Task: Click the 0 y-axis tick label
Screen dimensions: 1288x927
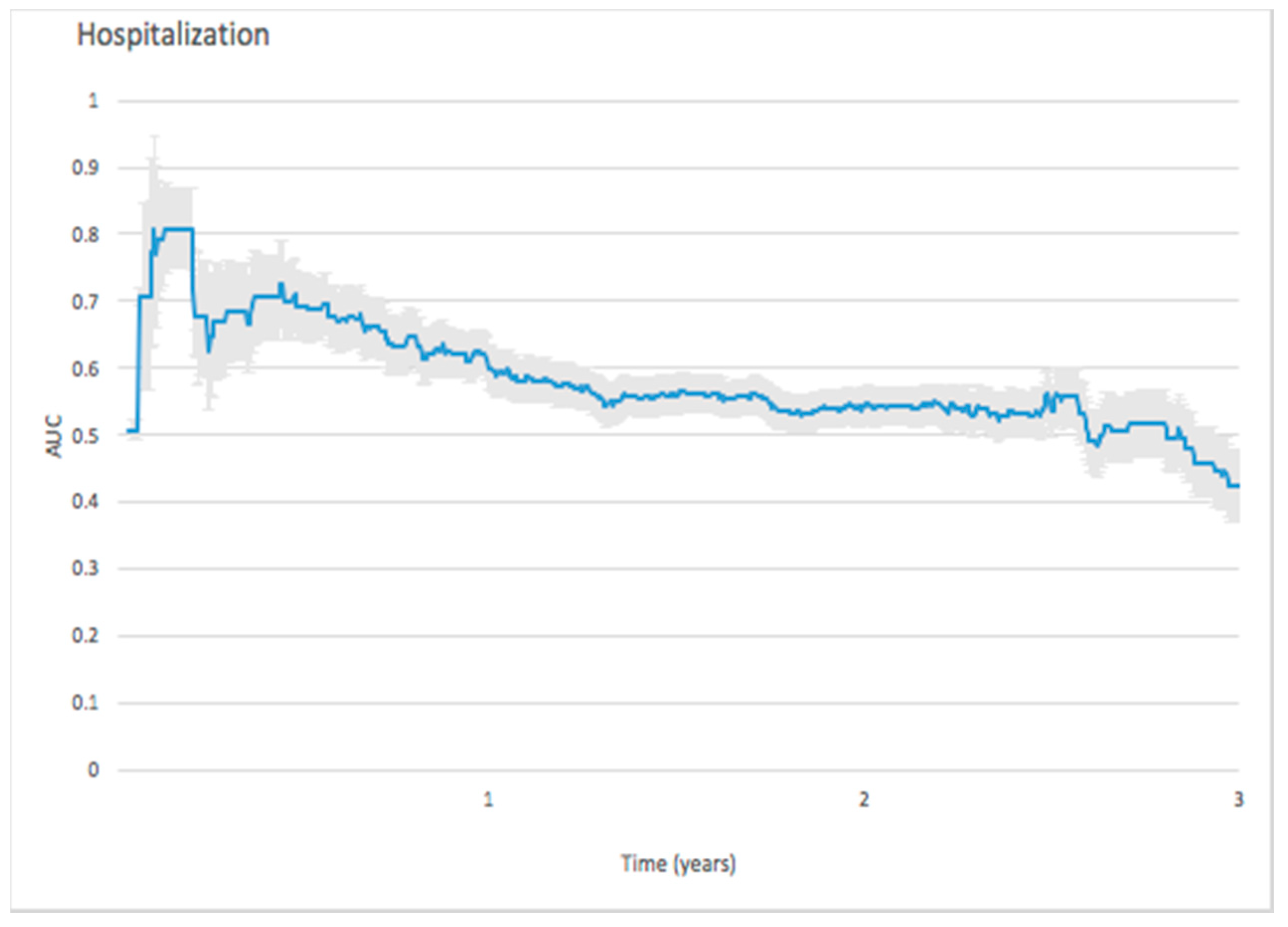Action: tap(92, 770)
